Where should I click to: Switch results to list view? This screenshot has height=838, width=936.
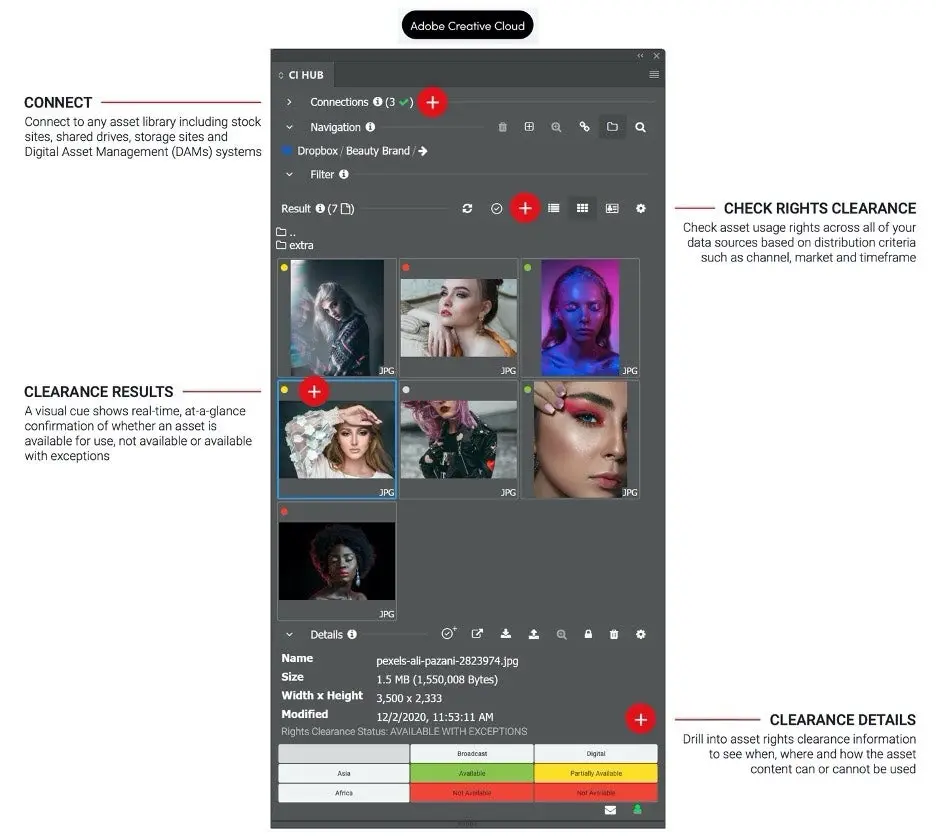[553, 208]
